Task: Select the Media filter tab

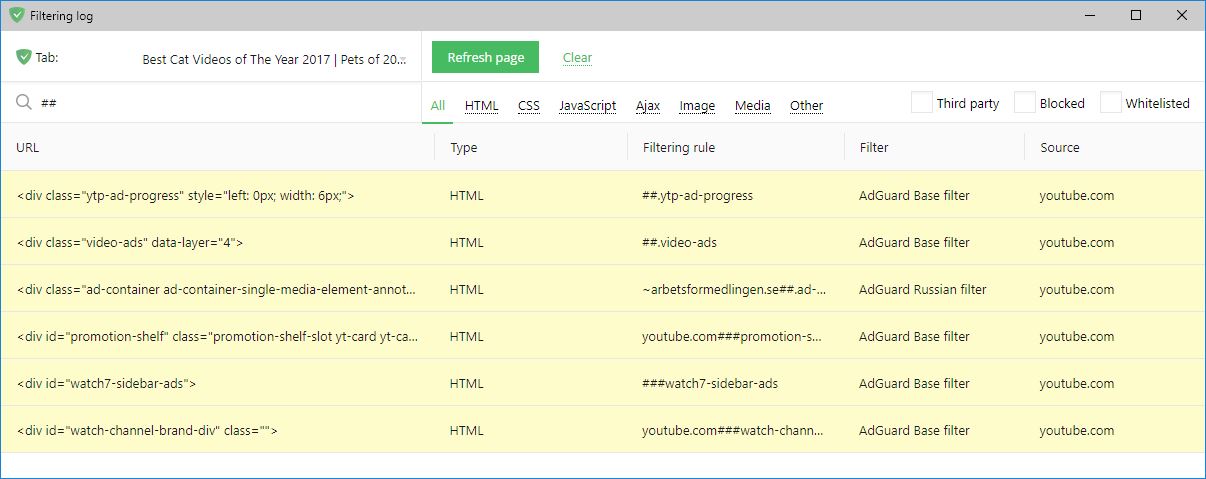Action: tap(752, 106)
